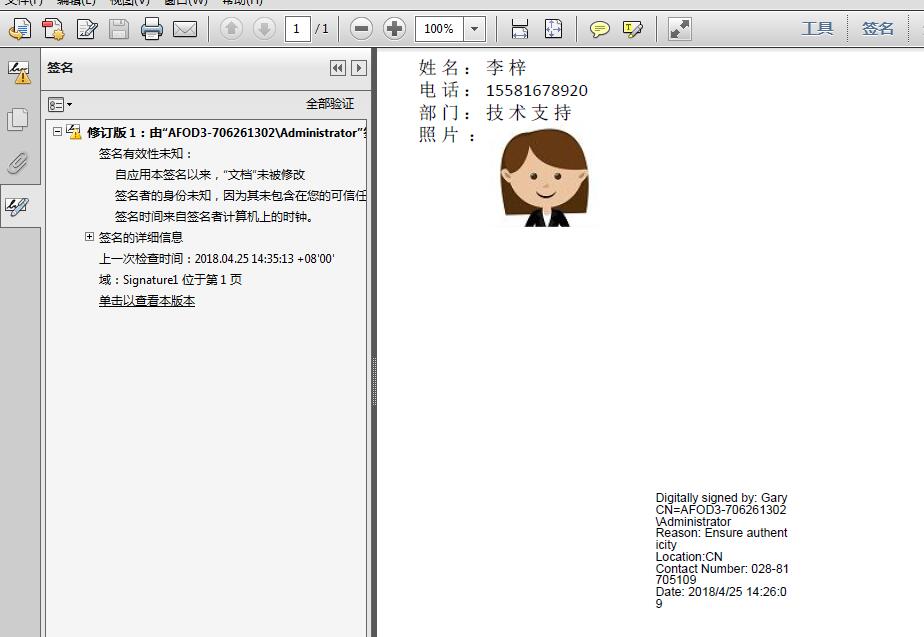Add a sticky note comment icon

(599, 29)
